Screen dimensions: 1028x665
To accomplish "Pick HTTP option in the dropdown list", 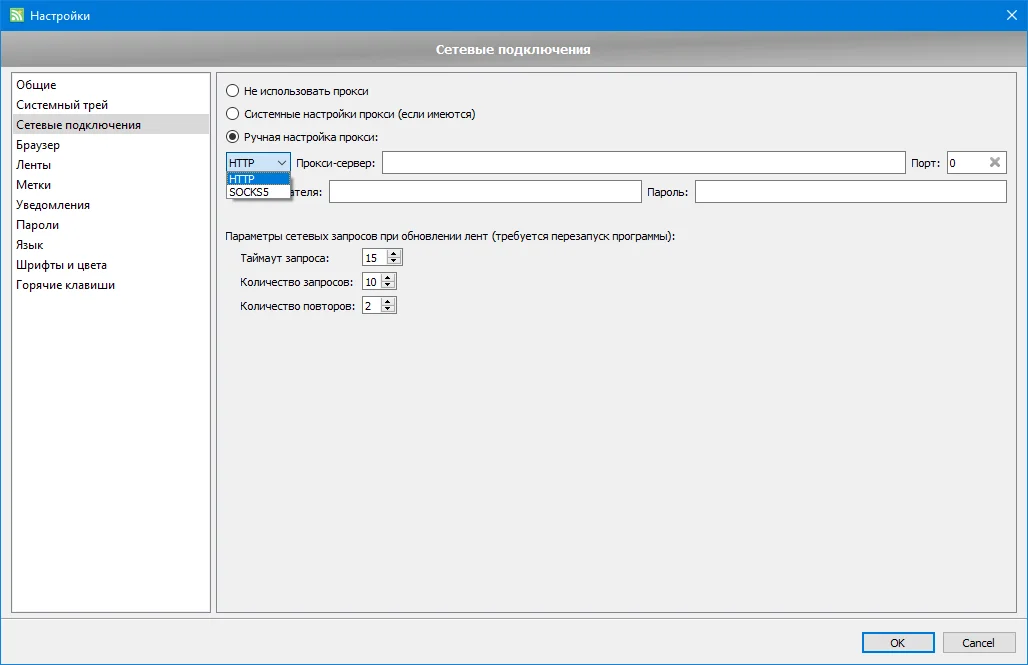I will 243,179.
